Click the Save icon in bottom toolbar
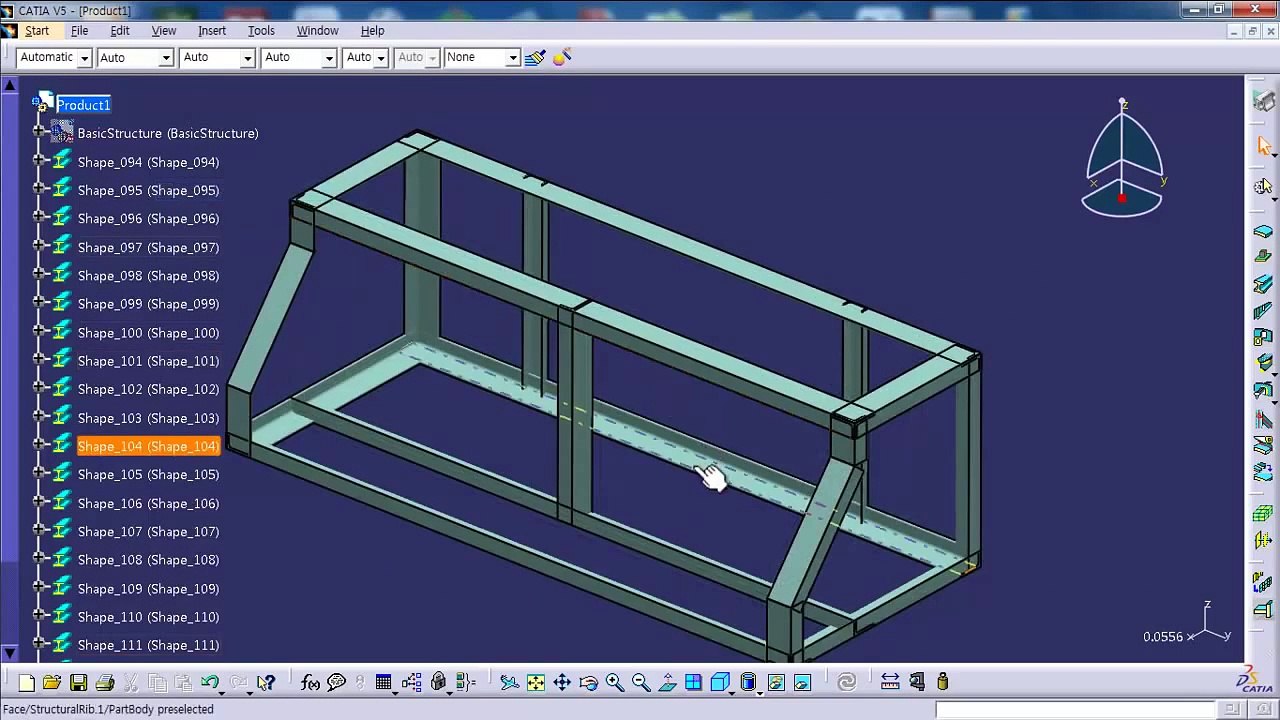This screenshot has height=720, width=1280. coord(78,683)
